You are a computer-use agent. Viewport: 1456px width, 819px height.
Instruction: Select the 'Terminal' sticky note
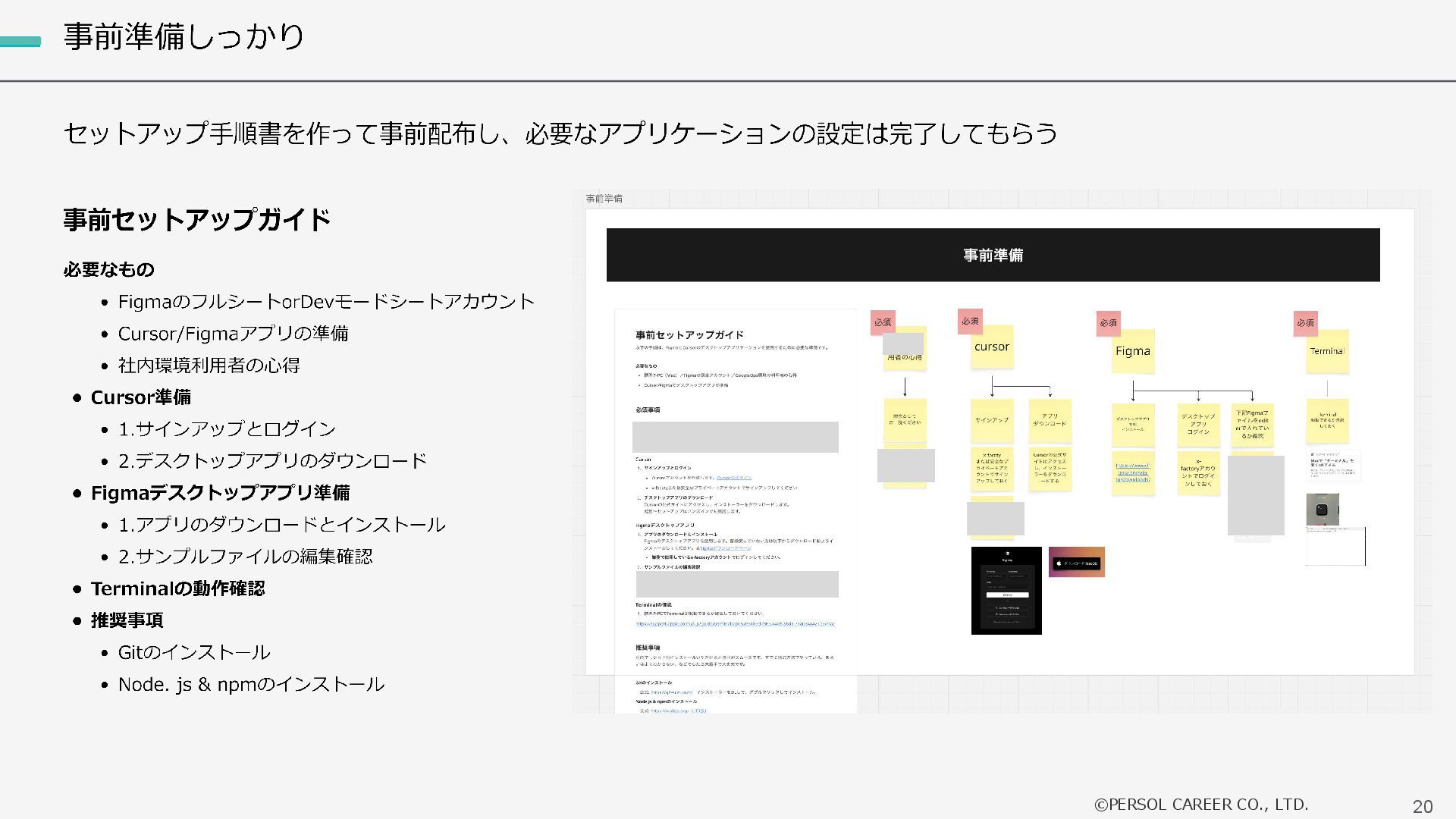click(x=1327, y=352)
